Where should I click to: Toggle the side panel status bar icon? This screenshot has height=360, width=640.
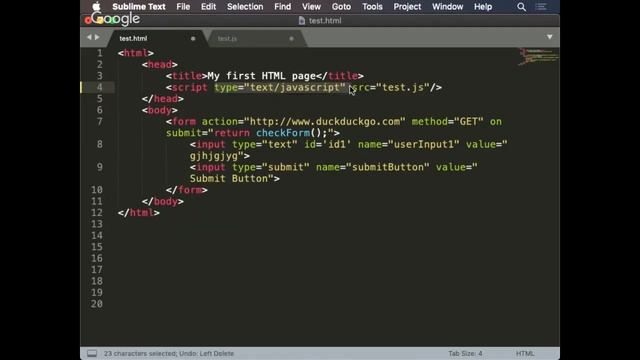click(x=92, y=353)
